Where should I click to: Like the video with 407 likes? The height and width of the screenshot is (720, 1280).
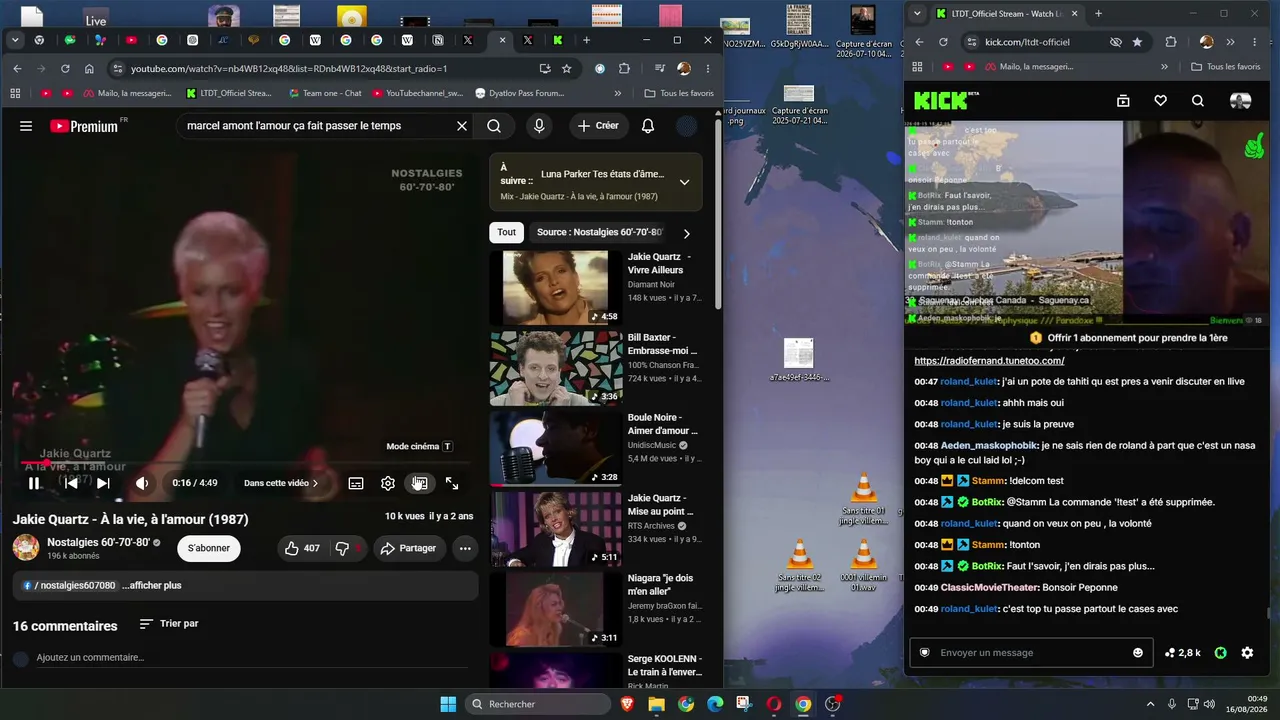(302, 548)
